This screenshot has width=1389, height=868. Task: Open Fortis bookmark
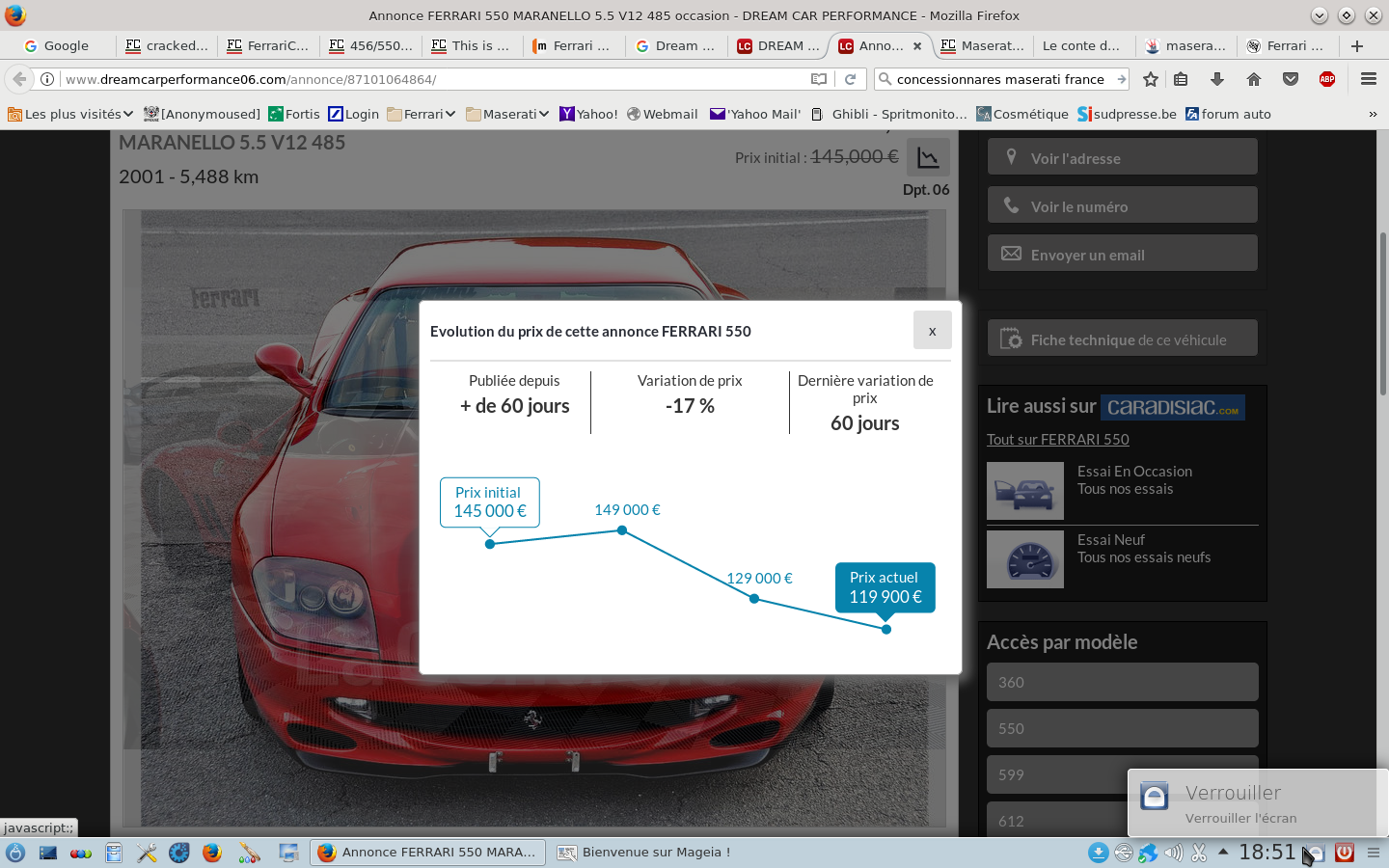[294, 114]
